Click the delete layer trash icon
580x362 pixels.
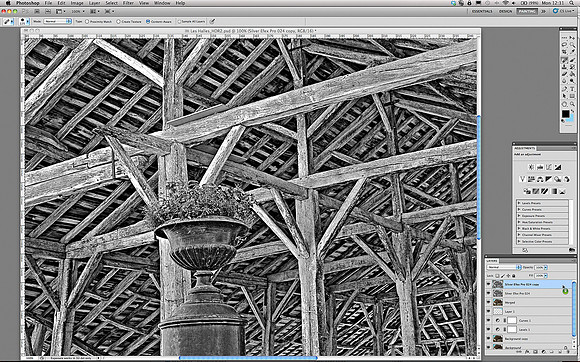[568, 351]
